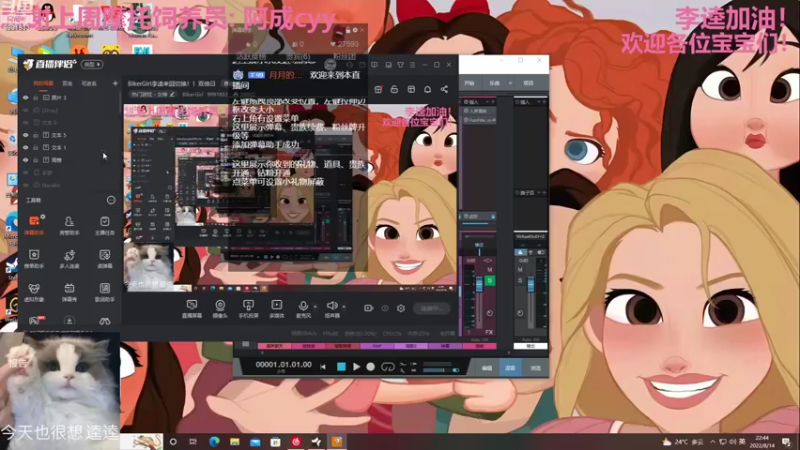Click the 混音 button in DAW transport

pyautogui.click(x=510, y=368)
